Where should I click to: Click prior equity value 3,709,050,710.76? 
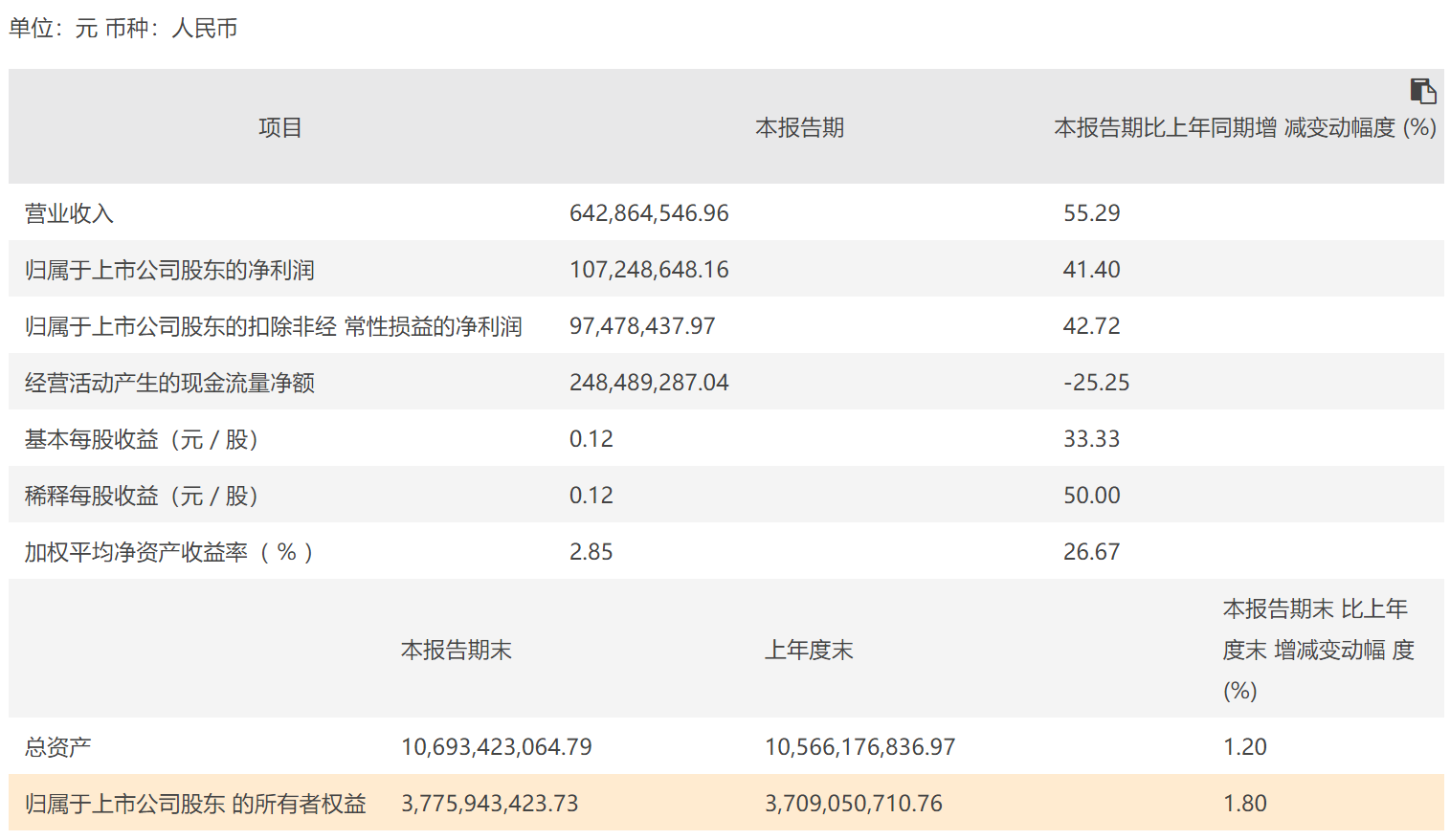coord(854,803)
